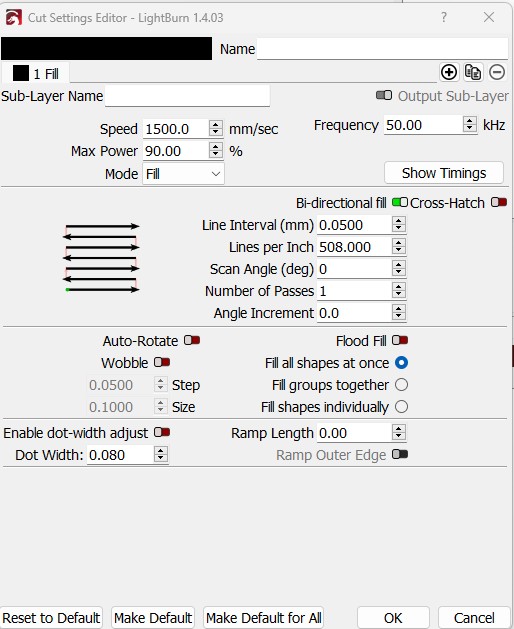Toggle the Ramp Outer Edge switch

(x=400, y=455)
